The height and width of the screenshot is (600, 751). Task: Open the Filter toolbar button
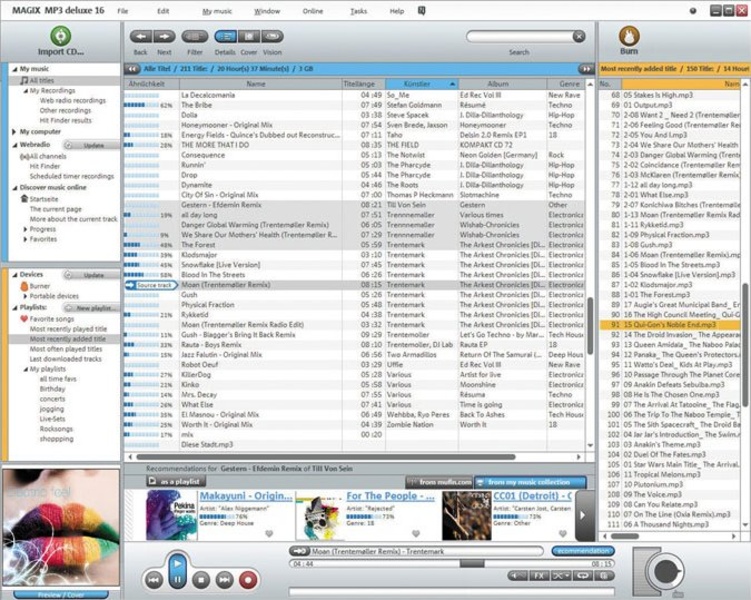[x=194, y=36]
